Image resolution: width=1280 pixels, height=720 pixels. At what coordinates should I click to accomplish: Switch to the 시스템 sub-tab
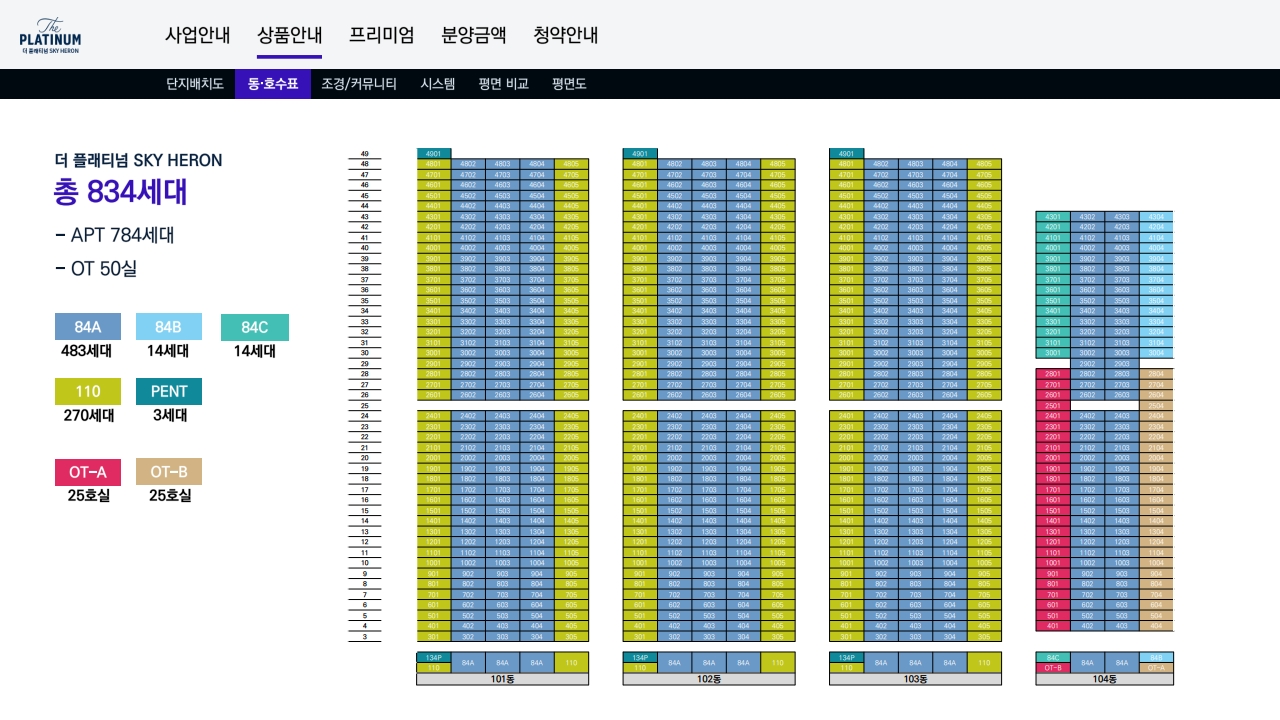point(438,84)
